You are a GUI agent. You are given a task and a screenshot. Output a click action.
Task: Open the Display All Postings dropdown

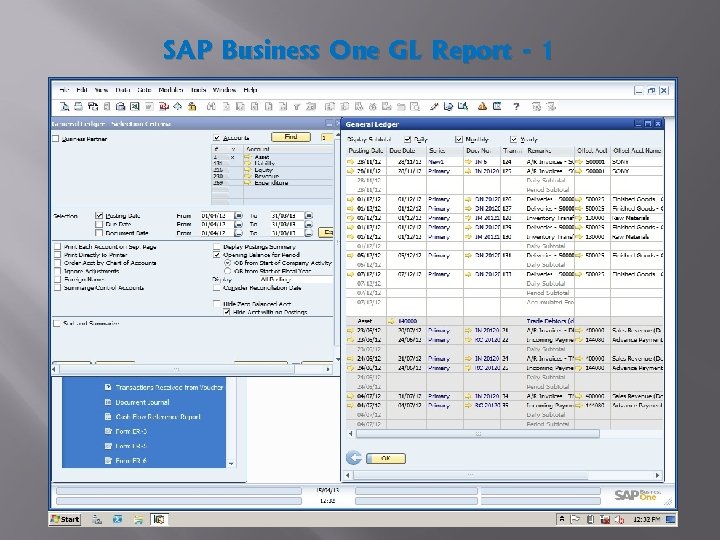coord(295,279)
